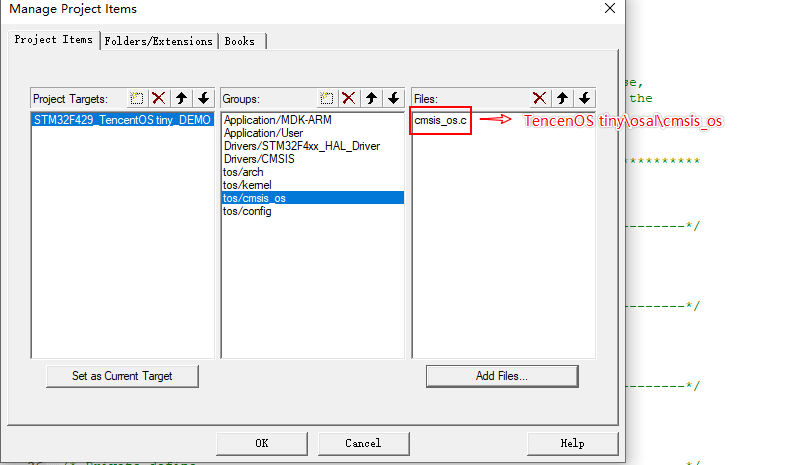Image resolution: width=794 pixels, height=465 pixels.
Task: Move the Project Target down
Action: click(204, 98)
